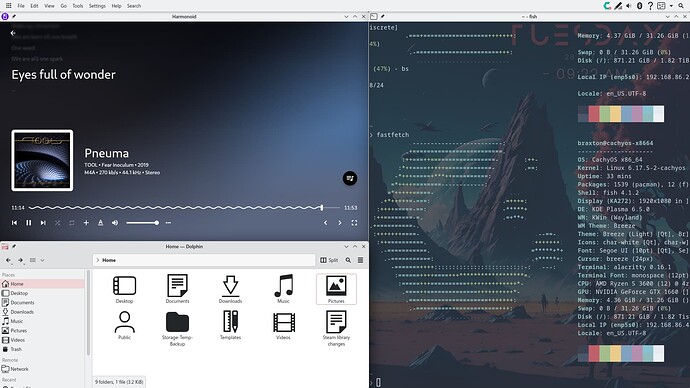The height and width of the screenshot is (388, 690).
Task: Open search in Dolphin toolbar
Action: pos(348,260)
